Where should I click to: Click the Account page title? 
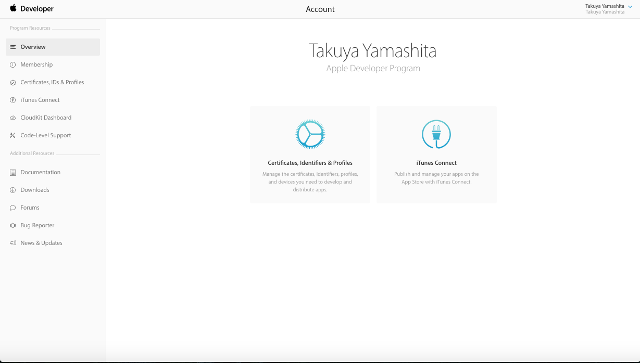[x=320, y=9]
